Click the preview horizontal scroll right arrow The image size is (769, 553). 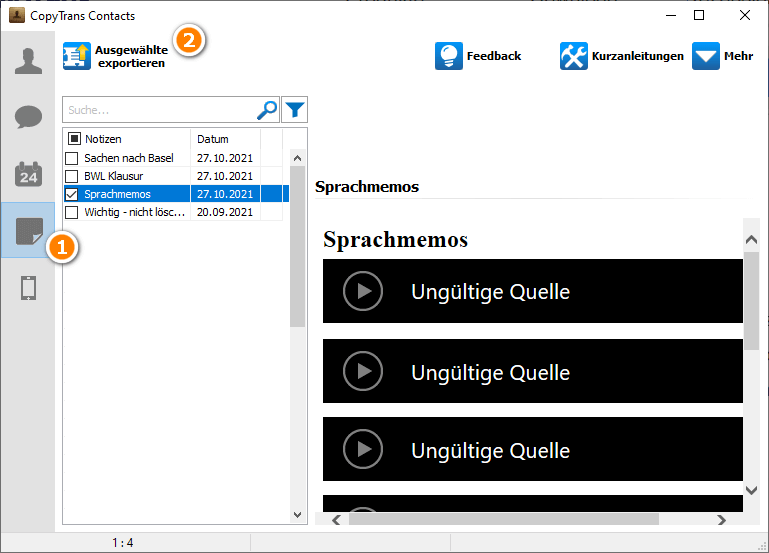tap(721, 520)
